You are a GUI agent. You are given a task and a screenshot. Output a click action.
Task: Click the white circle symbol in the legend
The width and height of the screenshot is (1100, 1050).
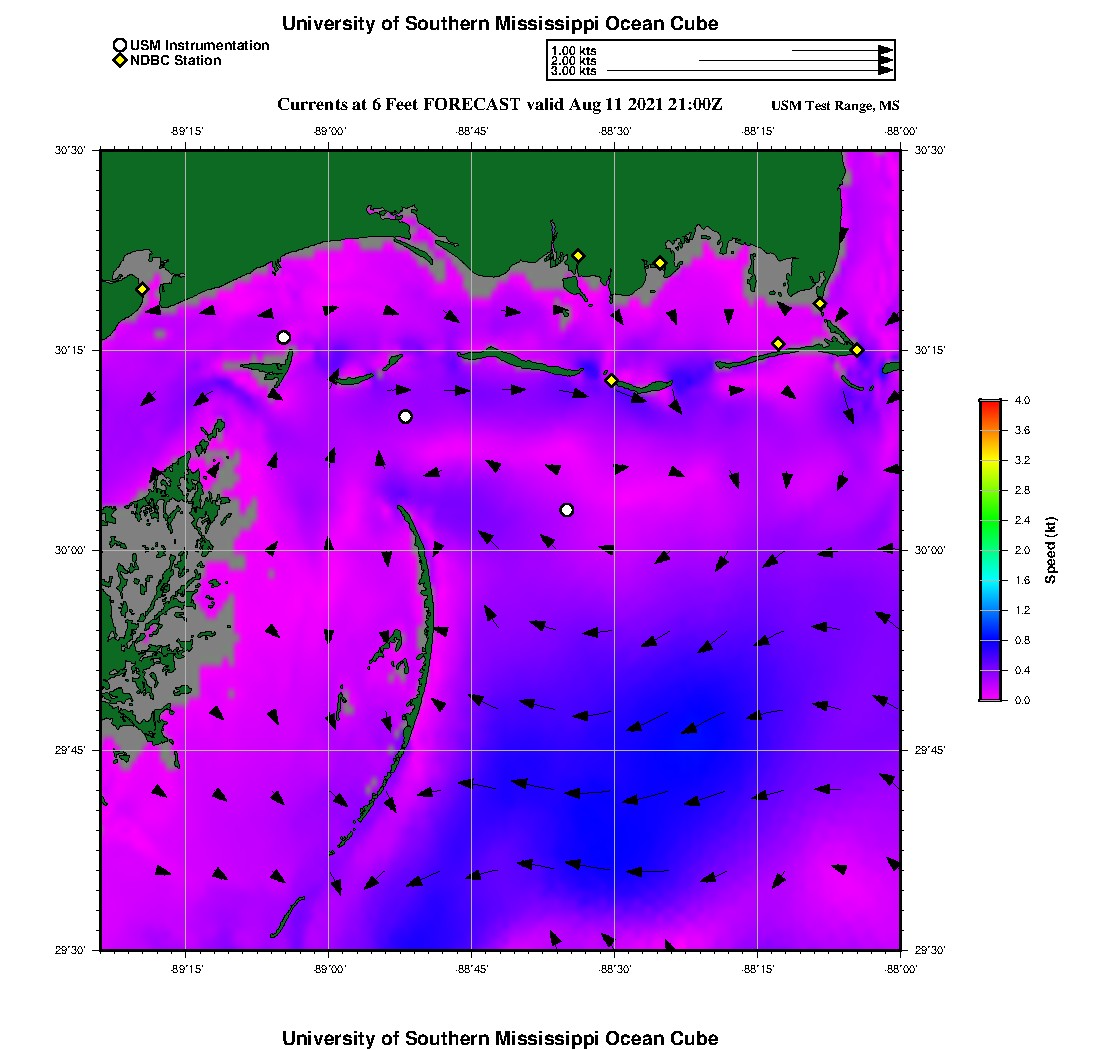pos(119,46)
